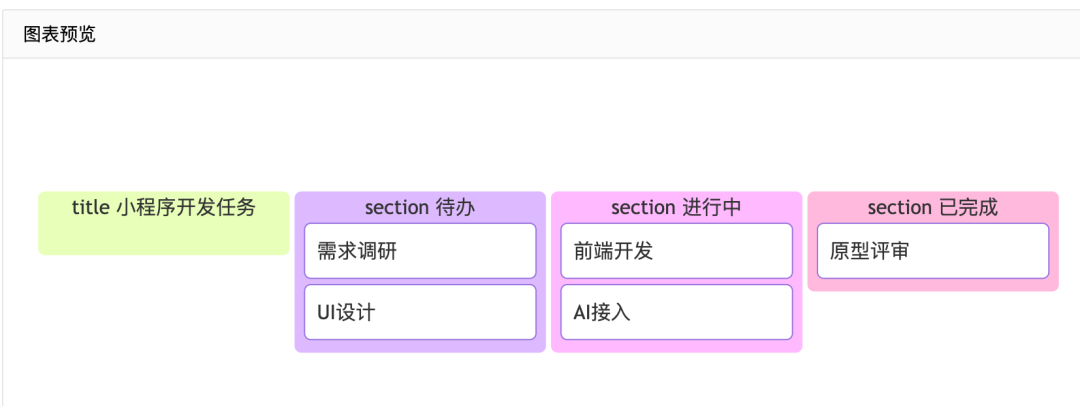Select the 待办 column name

[x=455, y=207]
